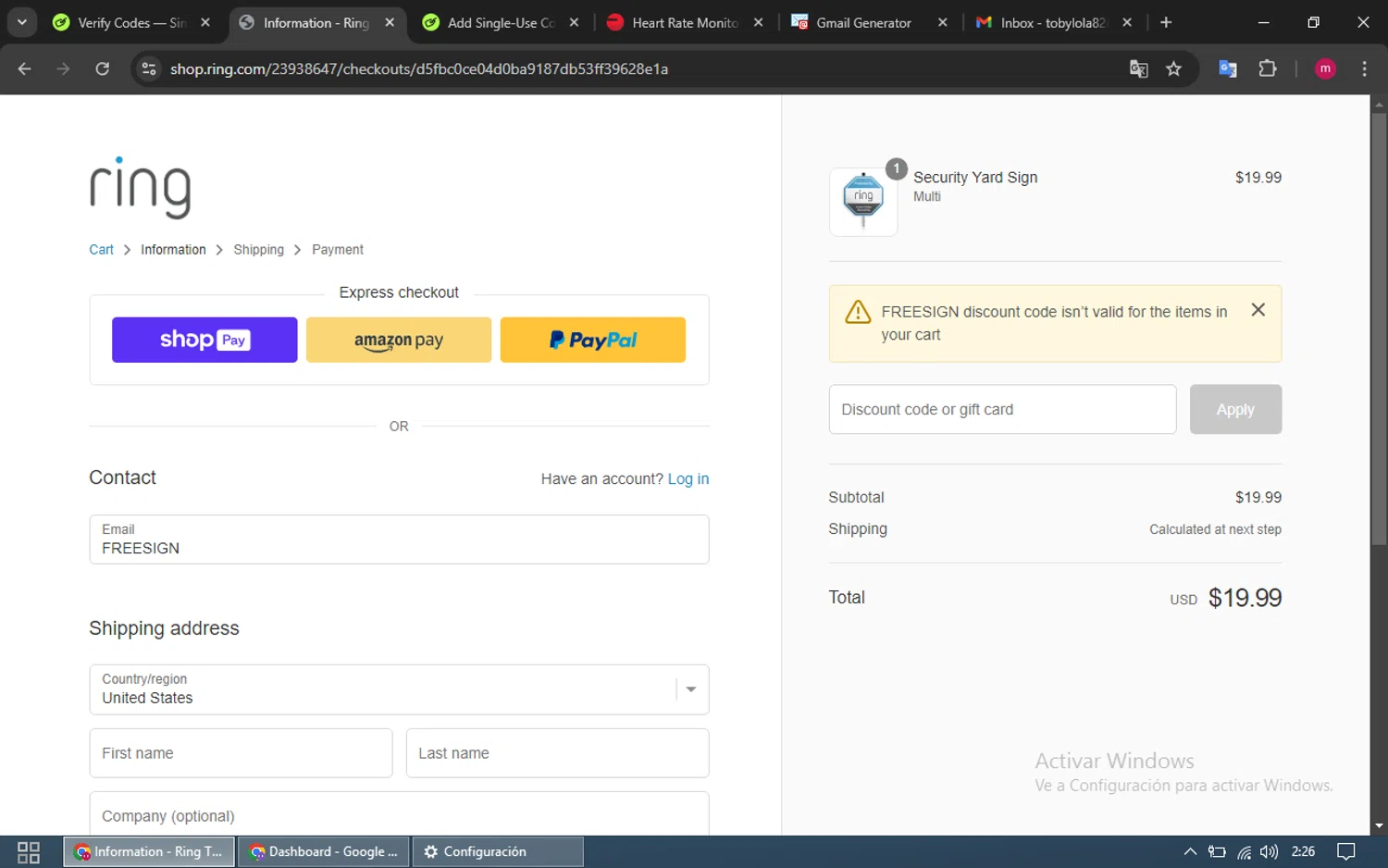Open Information - Ring taskbar window

(149, 851)
